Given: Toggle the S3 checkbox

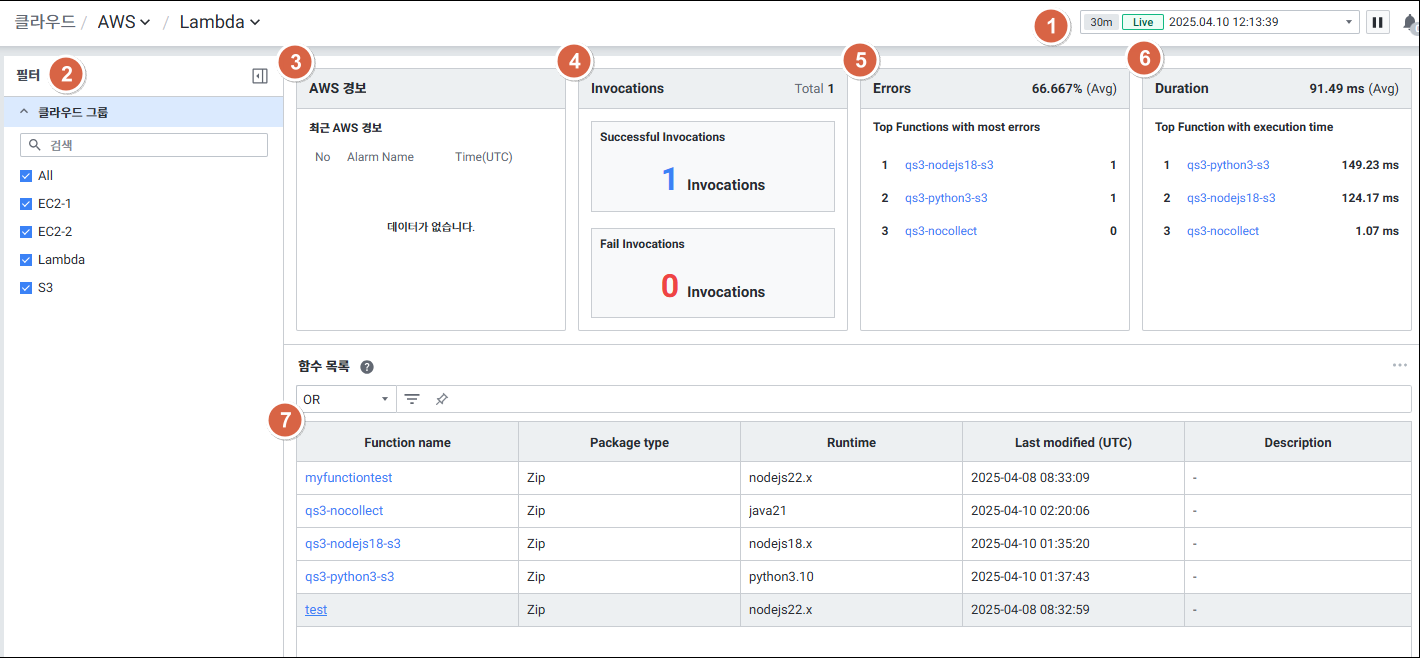Looking at the screenshot, I should [26, 288].
